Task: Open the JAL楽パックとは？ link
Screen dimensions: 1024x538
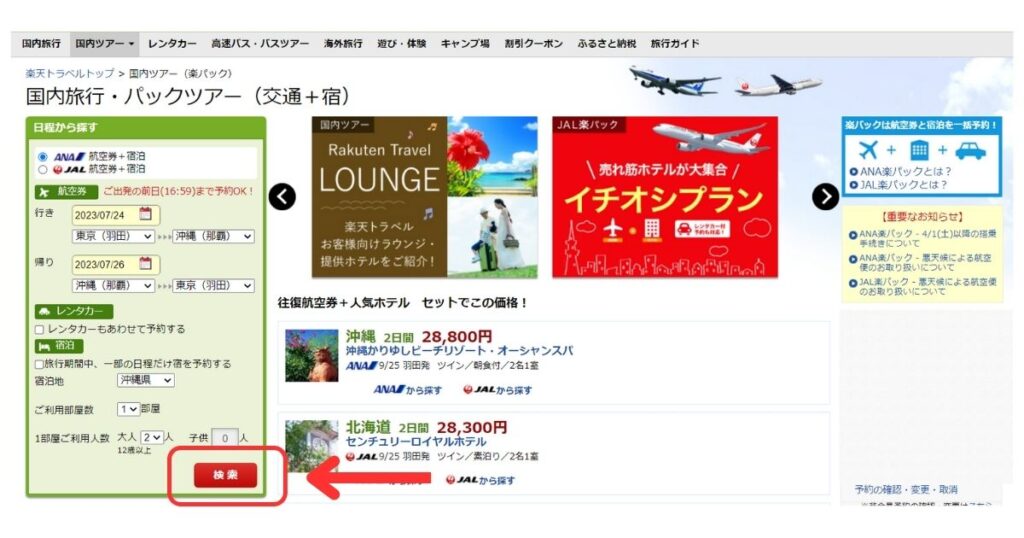Action: click(903, 185)
